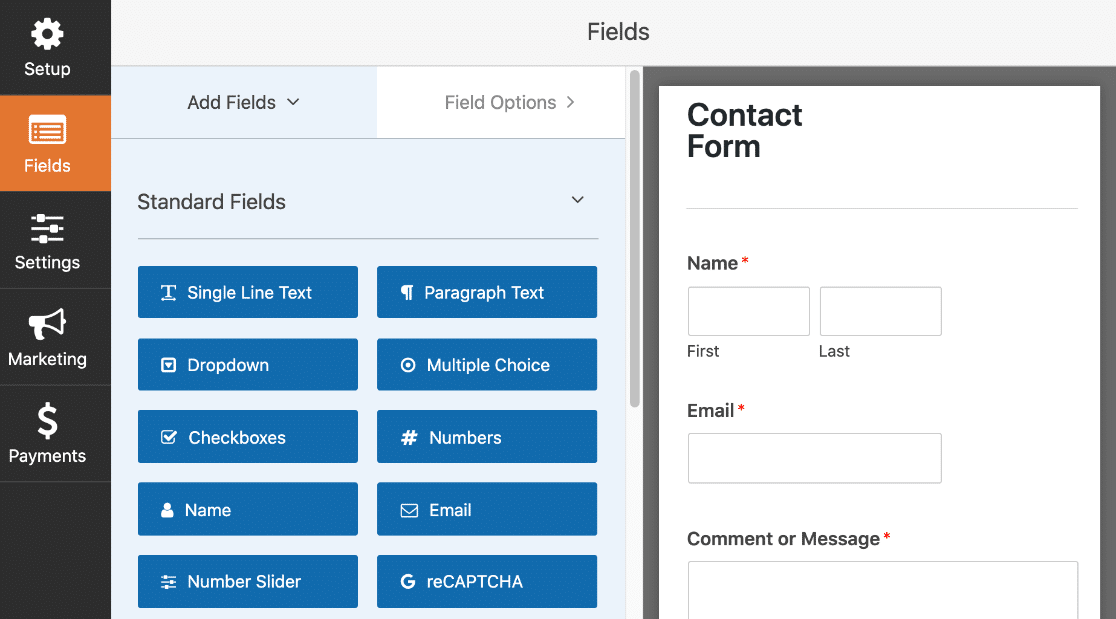The height and width of the screenshot is (619, 1116).
Task: Select the Fields list icon in sidebar
Action: tap(47, 131)
